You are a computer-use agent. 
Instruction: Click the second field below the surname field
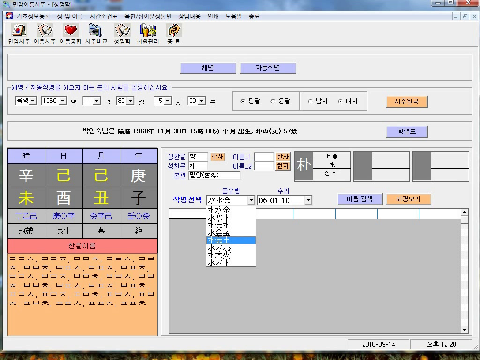[x=198, y=166]
